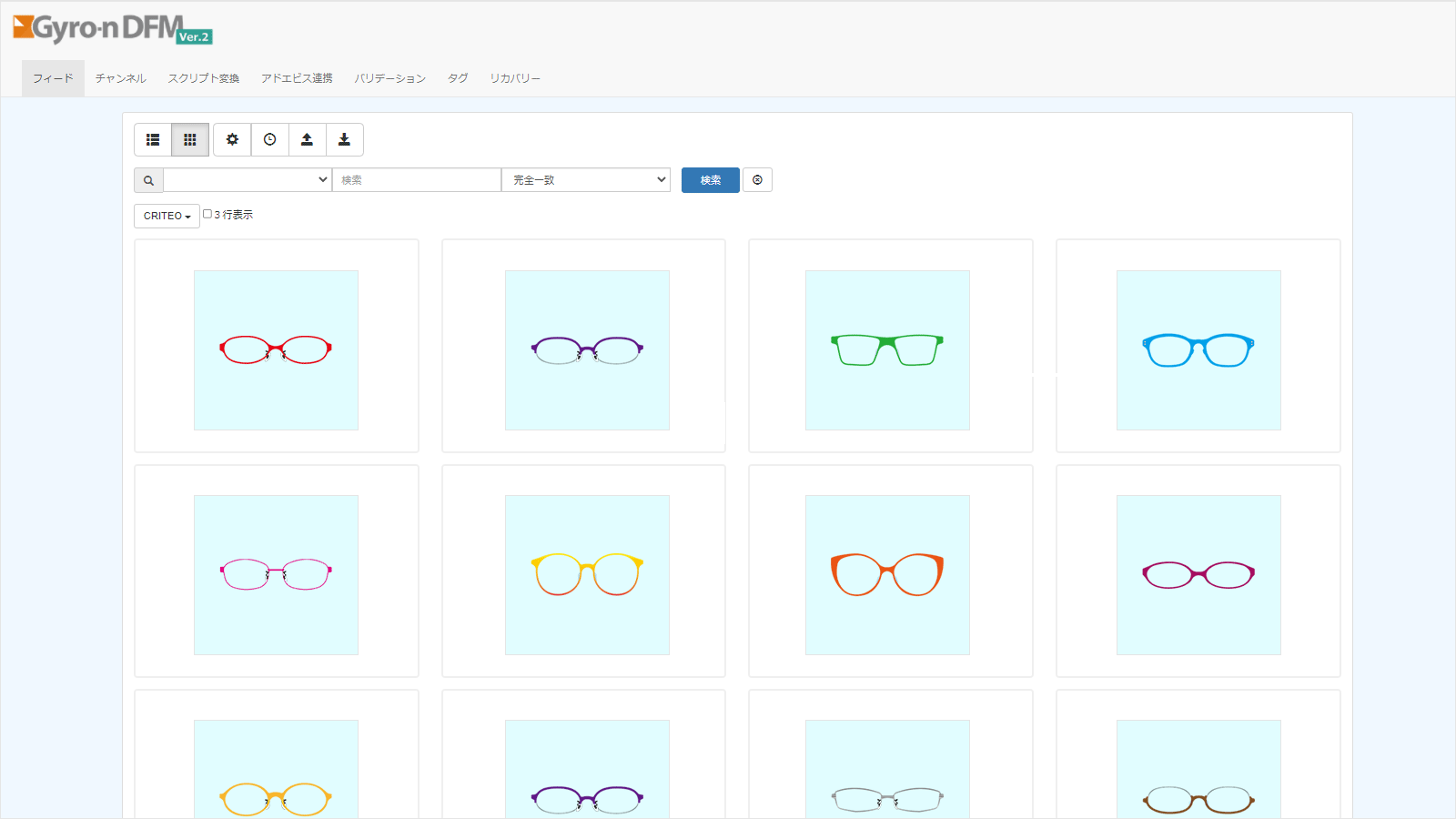Open the アドエビス連携 tab
The height and width of the screenshot is (819, 1456).
[297, 78]
